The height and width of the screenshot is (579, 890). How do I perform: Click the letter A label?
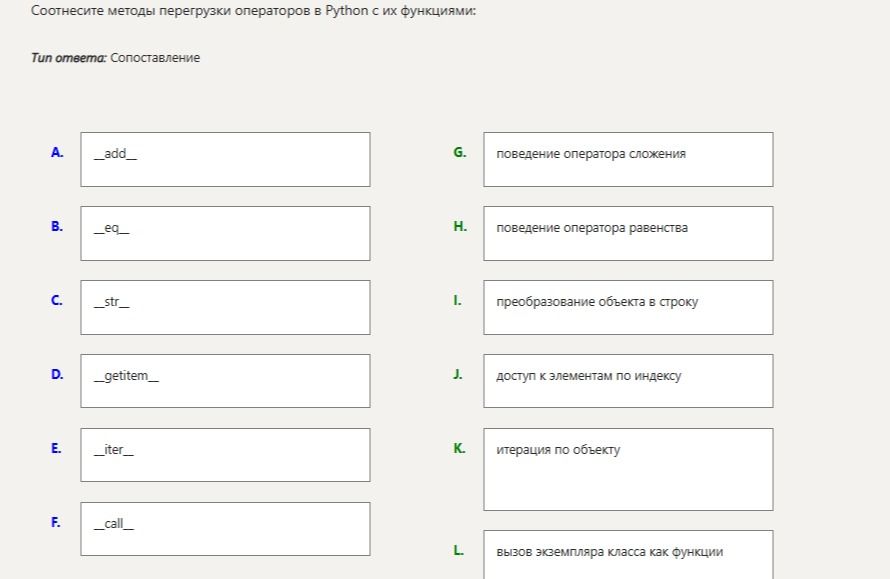tap(57, 152)
